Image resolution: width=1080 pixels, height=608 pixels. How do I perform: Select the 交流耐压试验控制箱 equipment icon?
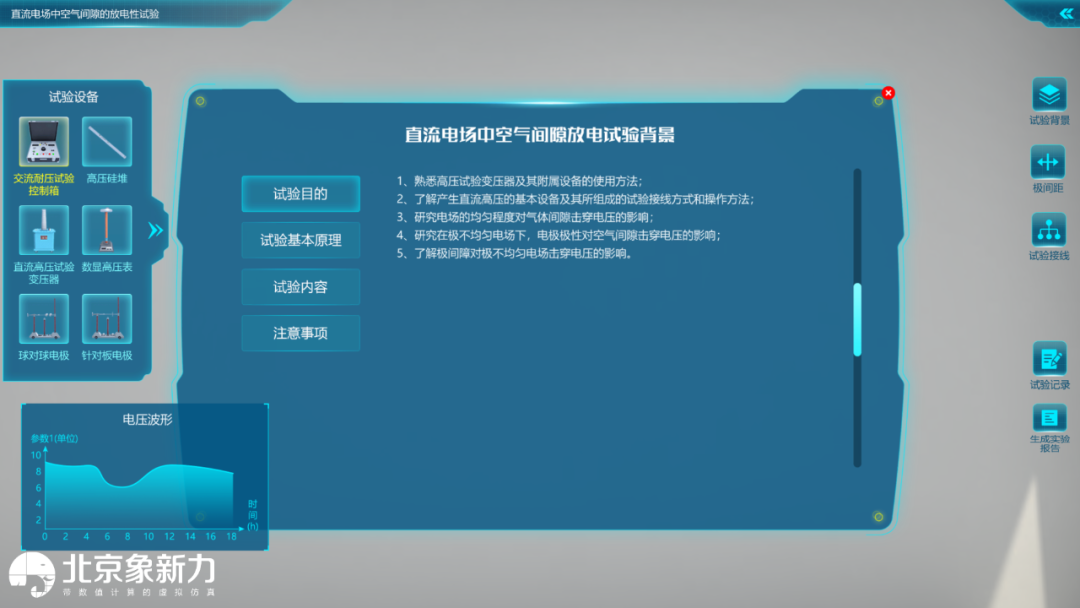pyautogui.click(x=44, y=142)
